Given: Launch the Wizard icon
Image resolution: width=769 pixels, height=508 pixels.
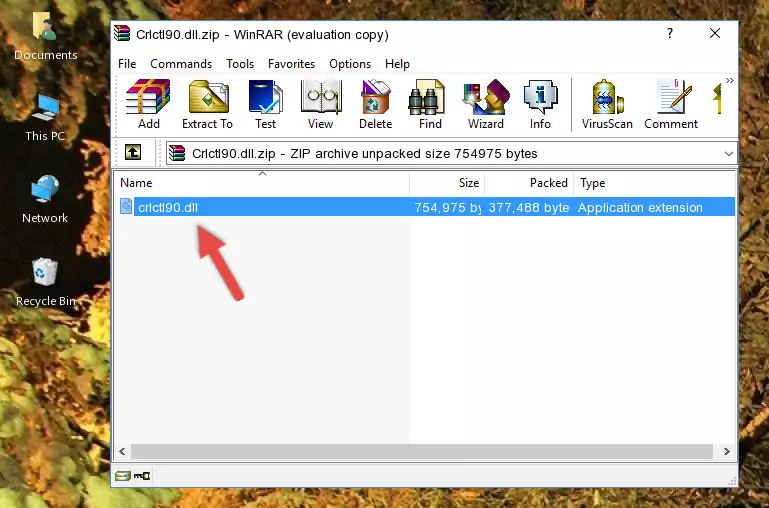Looking at the screenshot, I should coord(486,97).
